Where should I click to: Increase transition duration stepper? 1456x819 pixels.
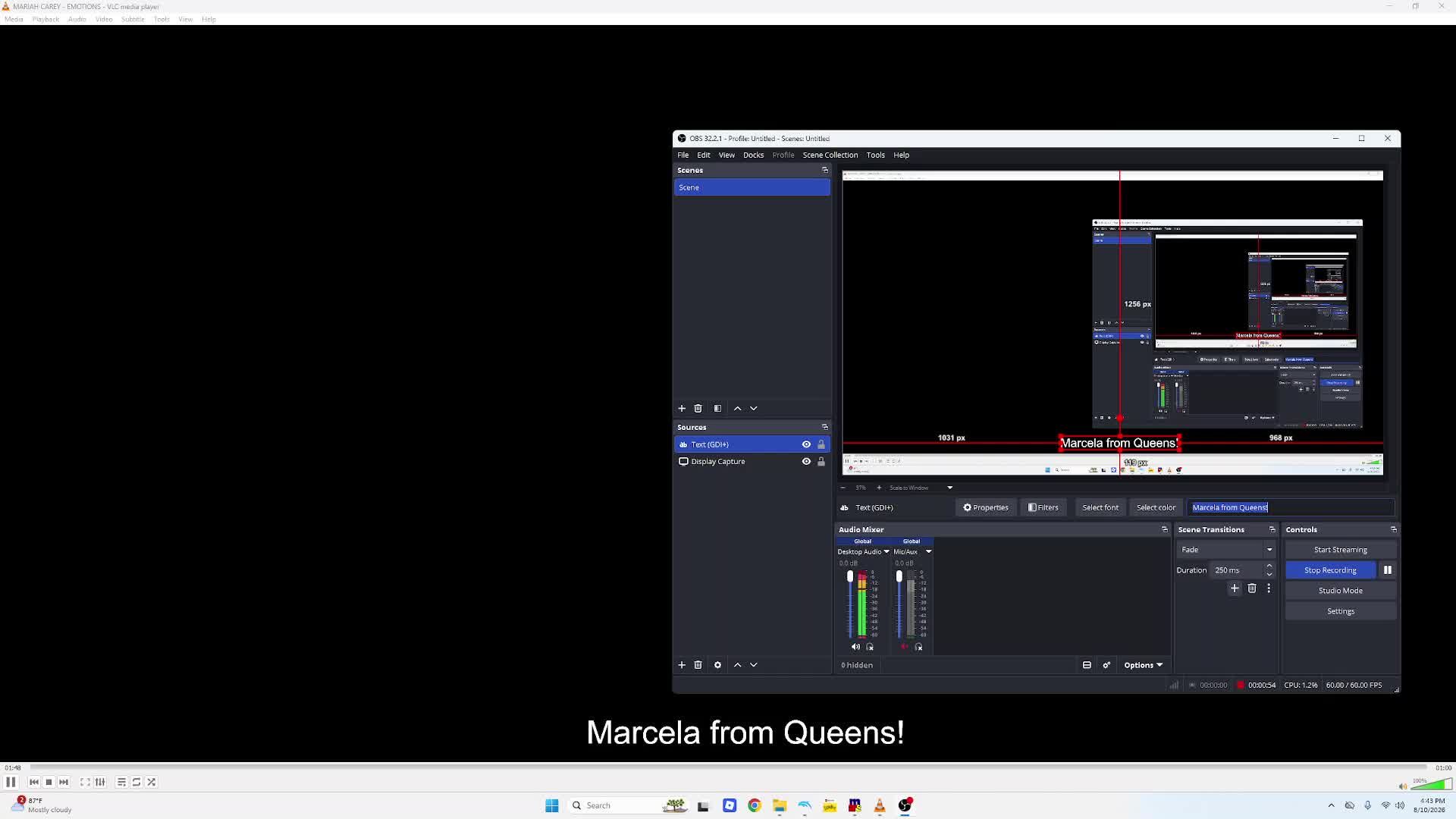(x=1269, y=566)
